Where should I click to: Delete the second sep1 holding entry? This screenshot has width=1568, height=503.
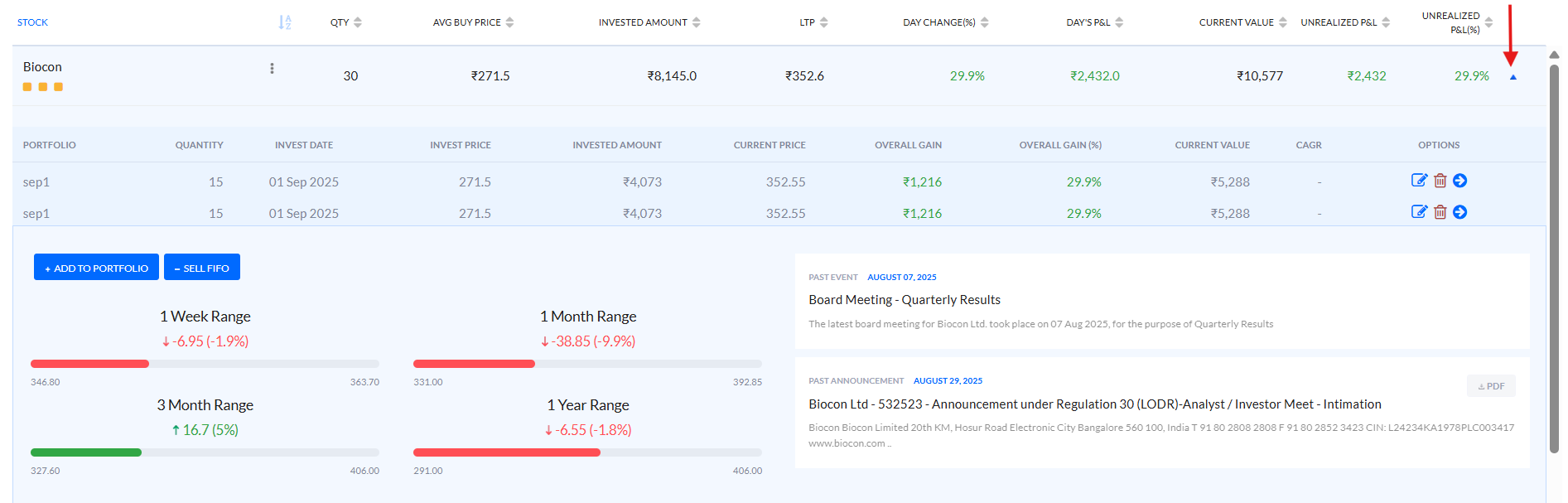coord(1440,212)
